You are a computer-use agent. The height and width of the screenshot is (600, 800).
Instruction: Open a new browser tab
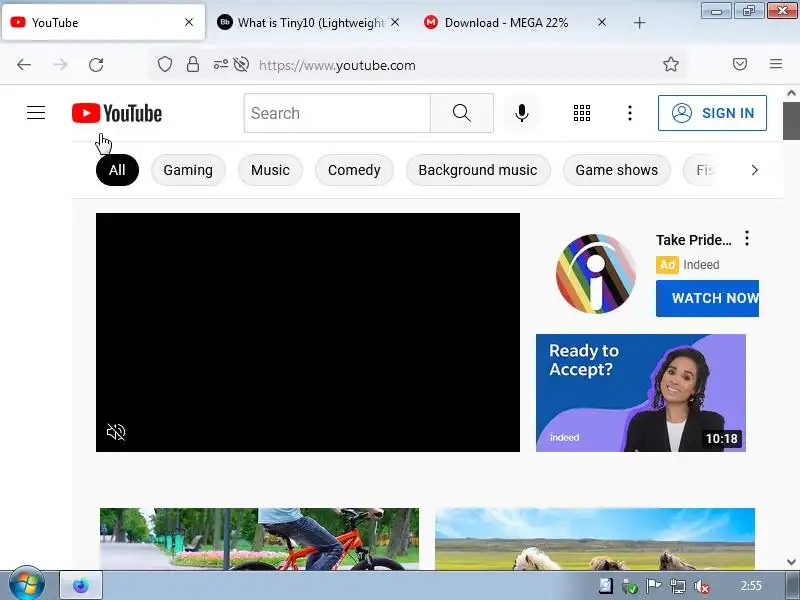click(x=639, y=22)
